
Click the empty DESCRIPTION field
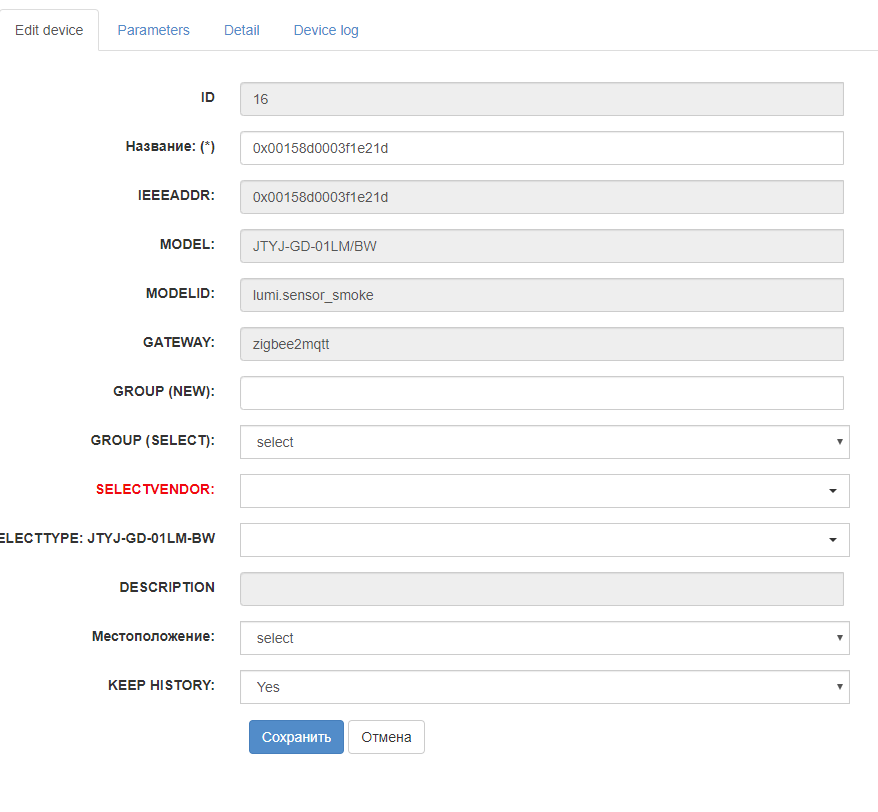pyautogui.click(x=541, y=589)
